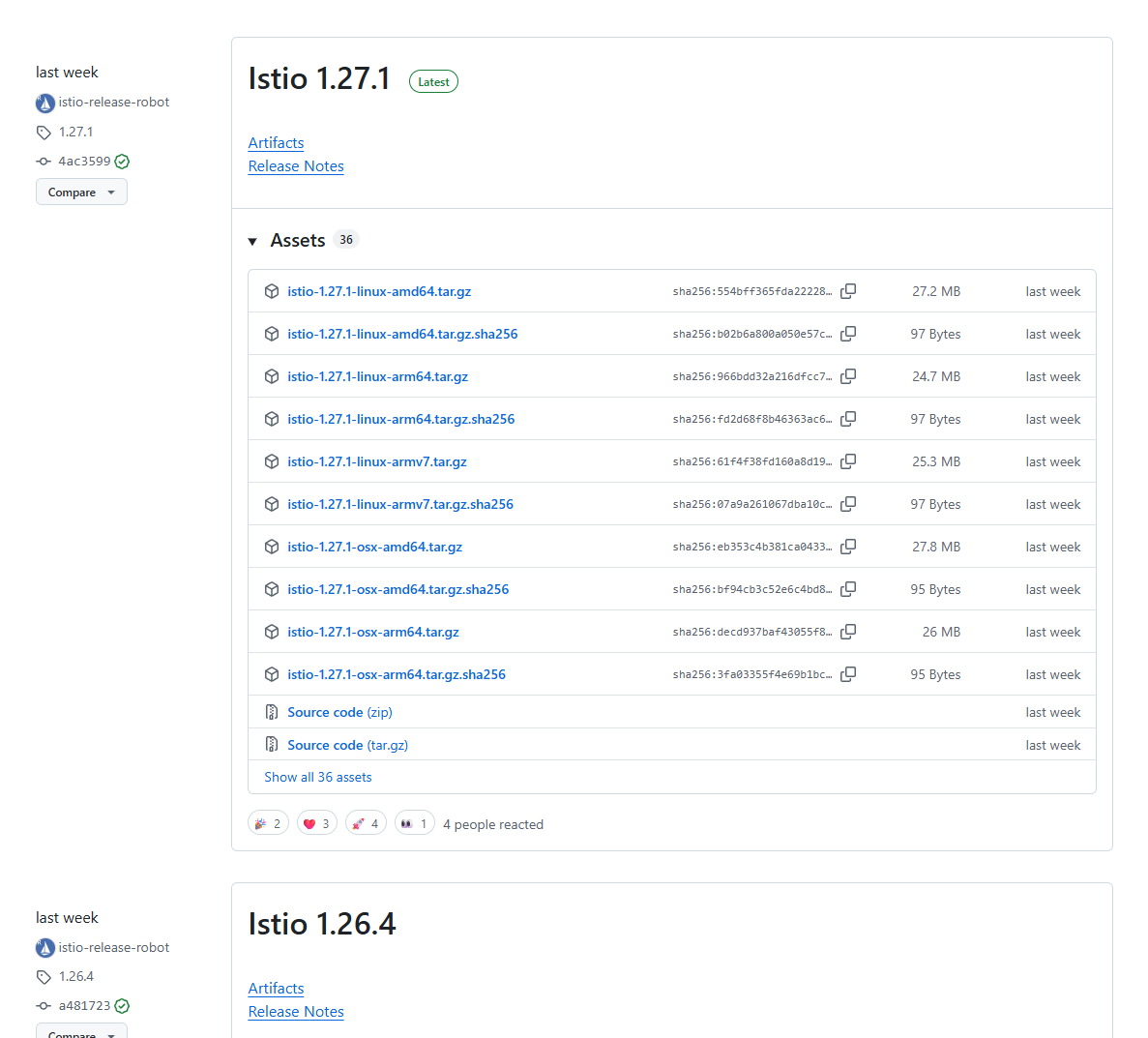This screenshot has width=1148, height=1038.
Task: Click package icon beside istio-1.27.1-linux-amd64.tar.gz
Action: [272, 291]
